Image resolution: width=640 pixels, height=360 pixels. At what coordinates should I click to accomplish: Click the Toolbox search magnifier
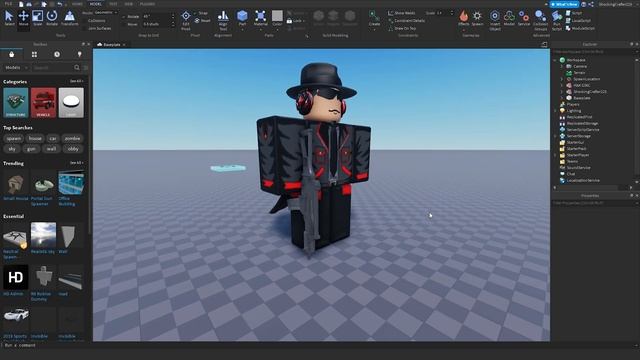click(x=77, y=68)
